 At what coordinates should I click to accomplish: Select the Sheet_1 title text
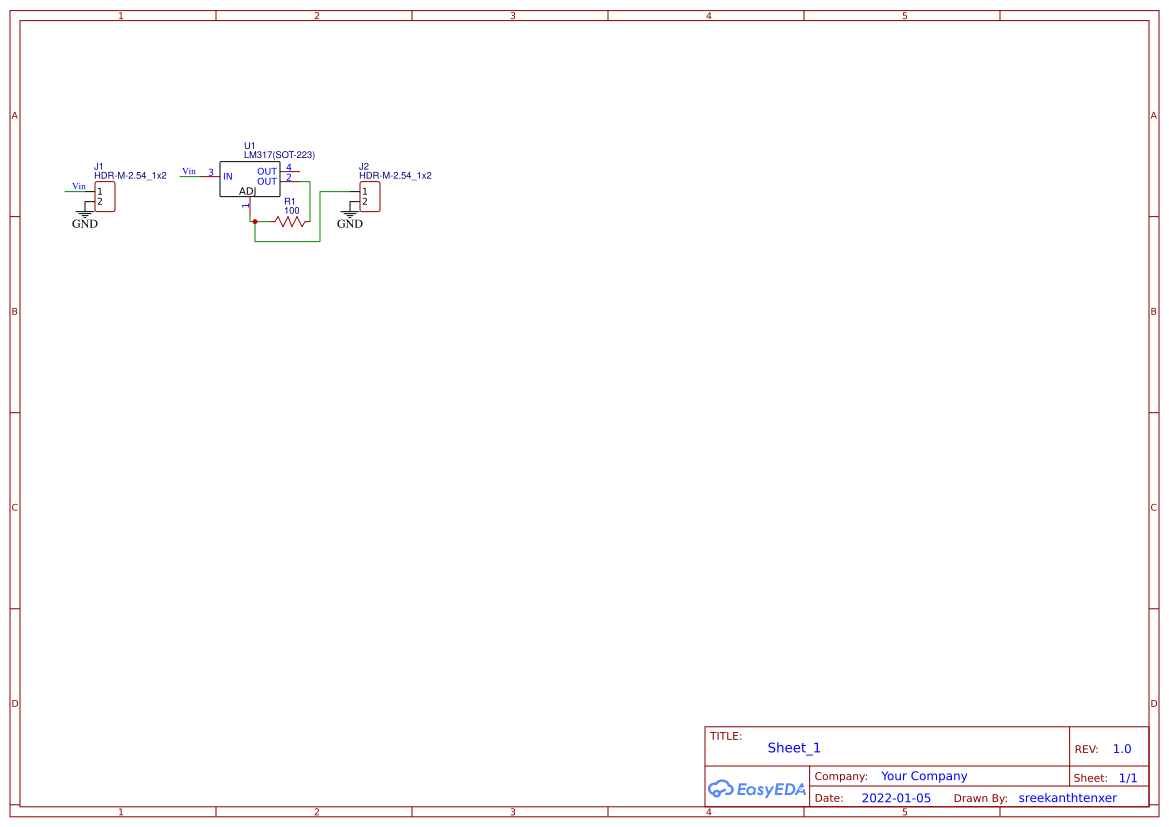tap(793, 747)
